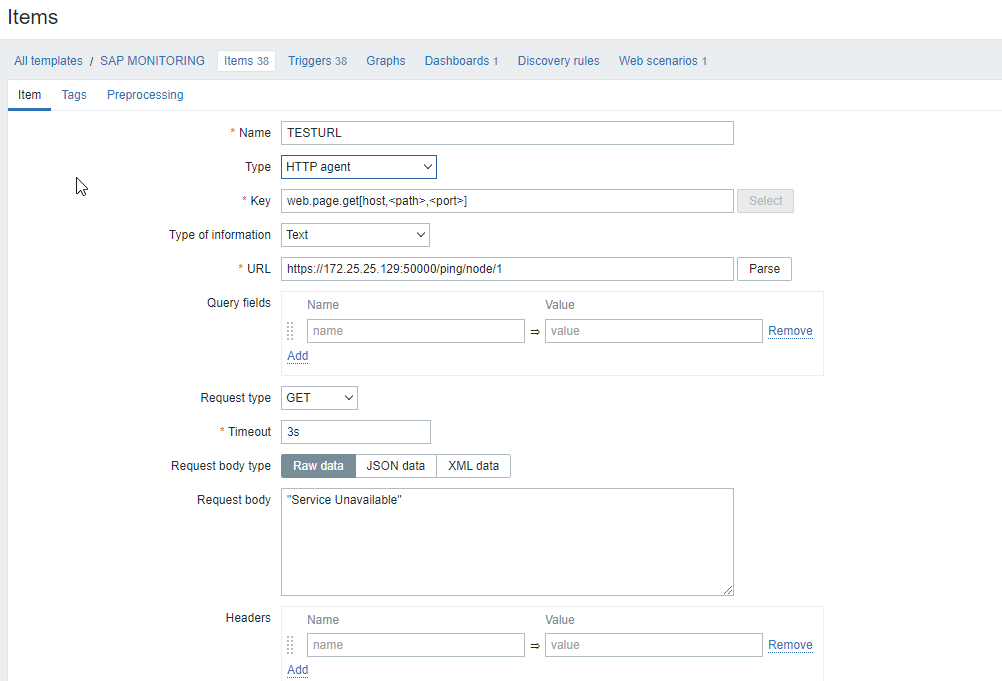This screenshot has height=681, width=1002.
Task: Select Raw data request body type
Action: tap(318, 466)
